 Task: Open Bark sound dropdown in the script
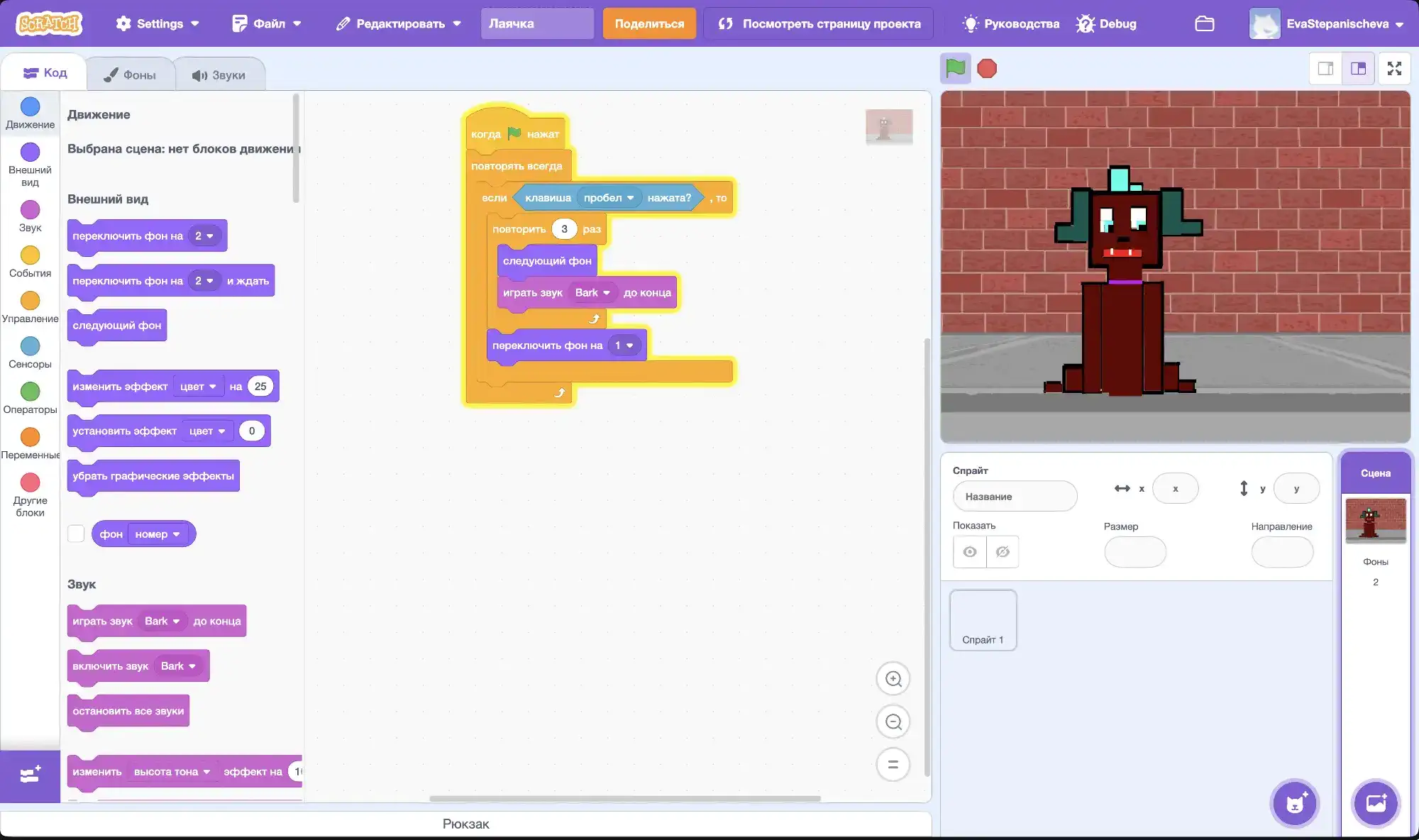(x=592, y=292)
